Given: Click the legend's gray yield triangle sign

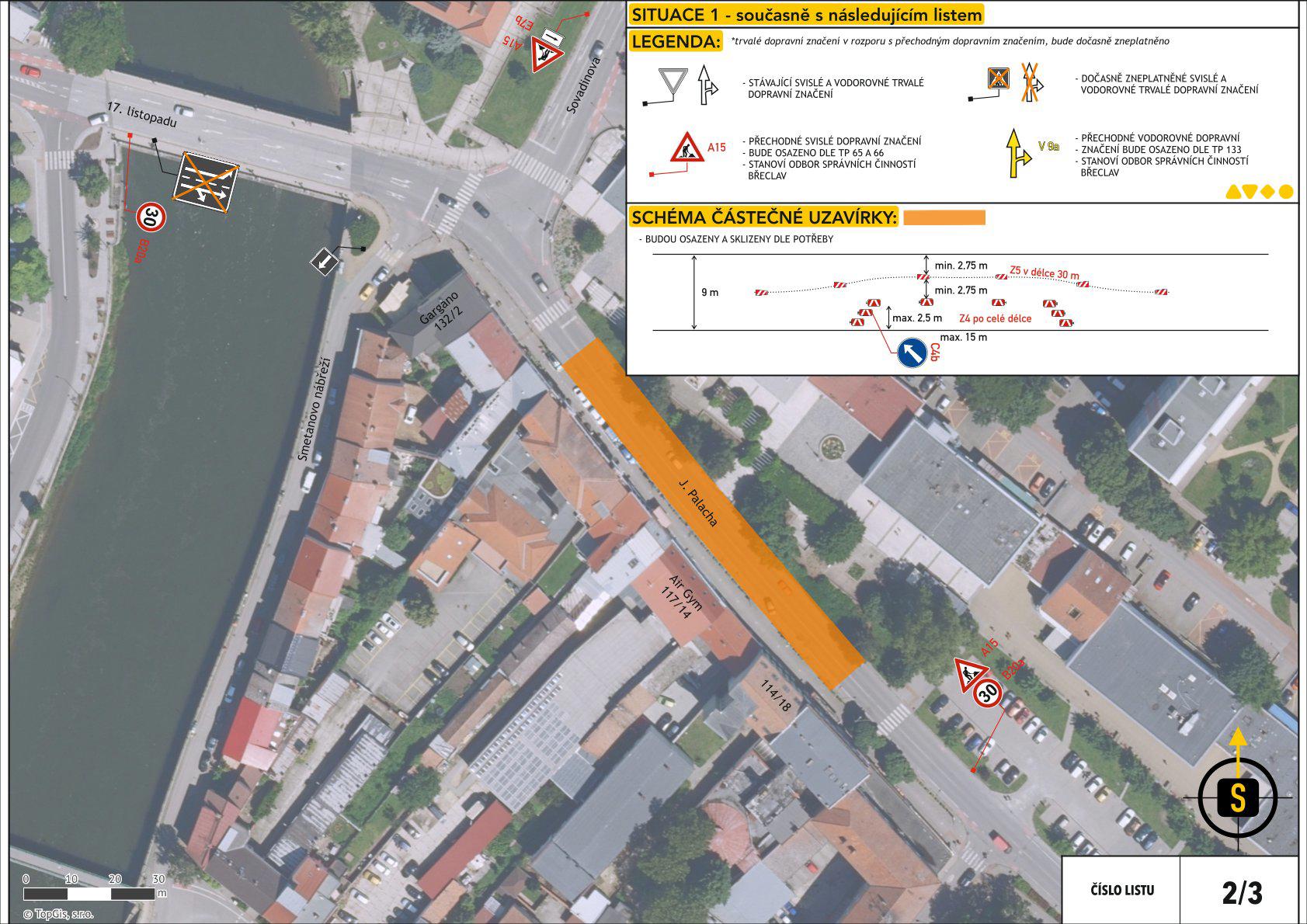Looking at the screenshot, I should tap(673, 82).
